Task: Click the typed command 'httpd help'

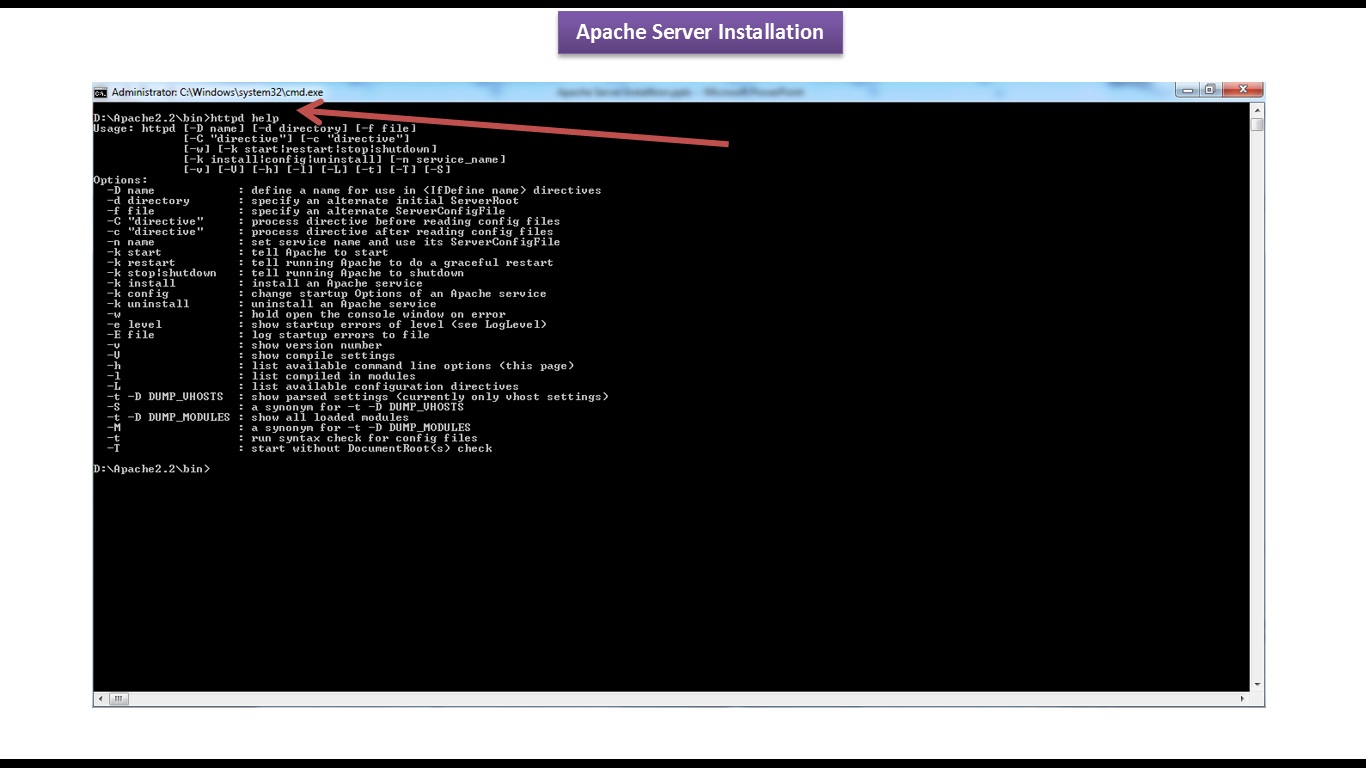Action: [x=245, y=118]
